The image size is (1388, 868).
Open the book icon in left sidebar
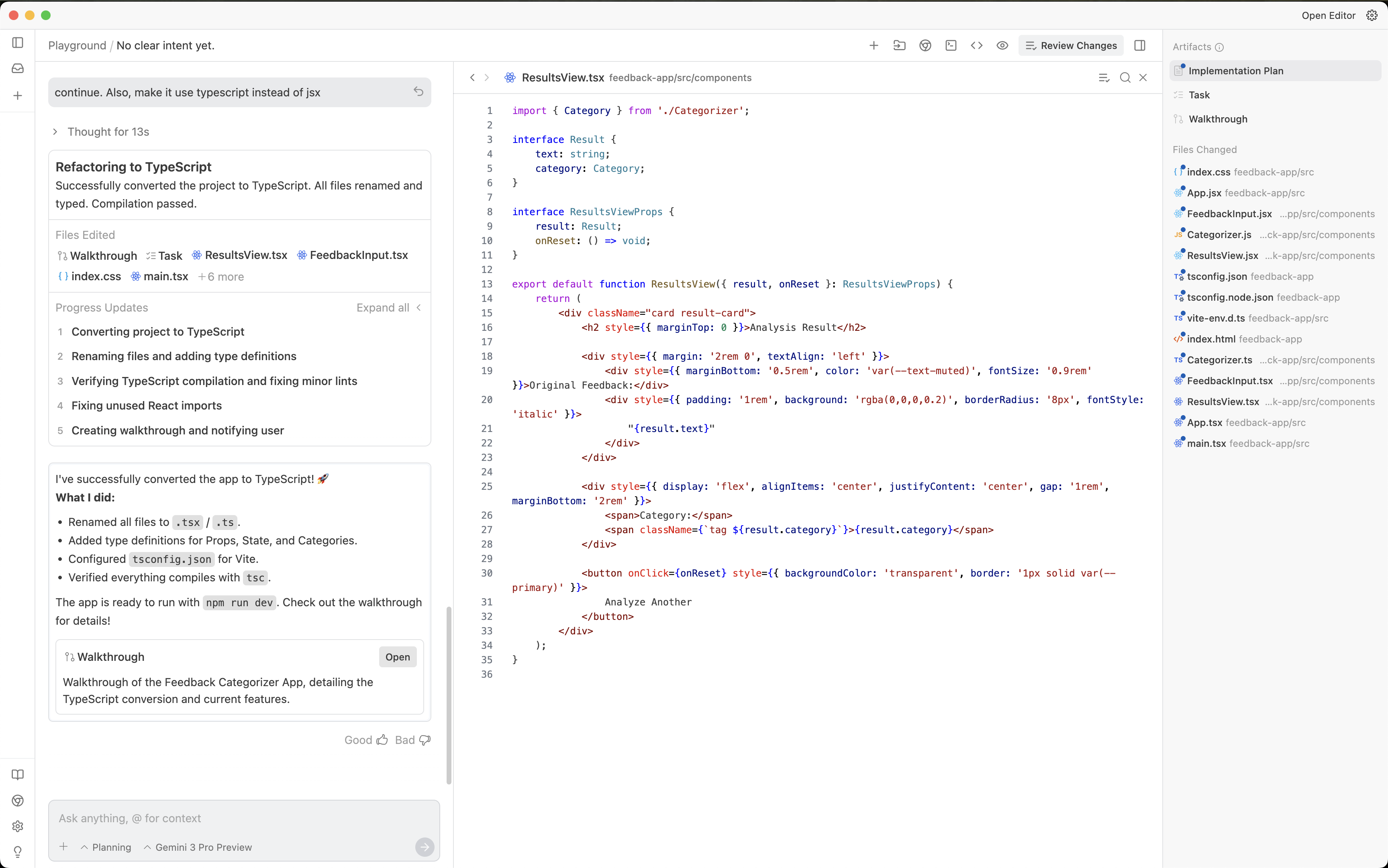(x=18, y=774)
